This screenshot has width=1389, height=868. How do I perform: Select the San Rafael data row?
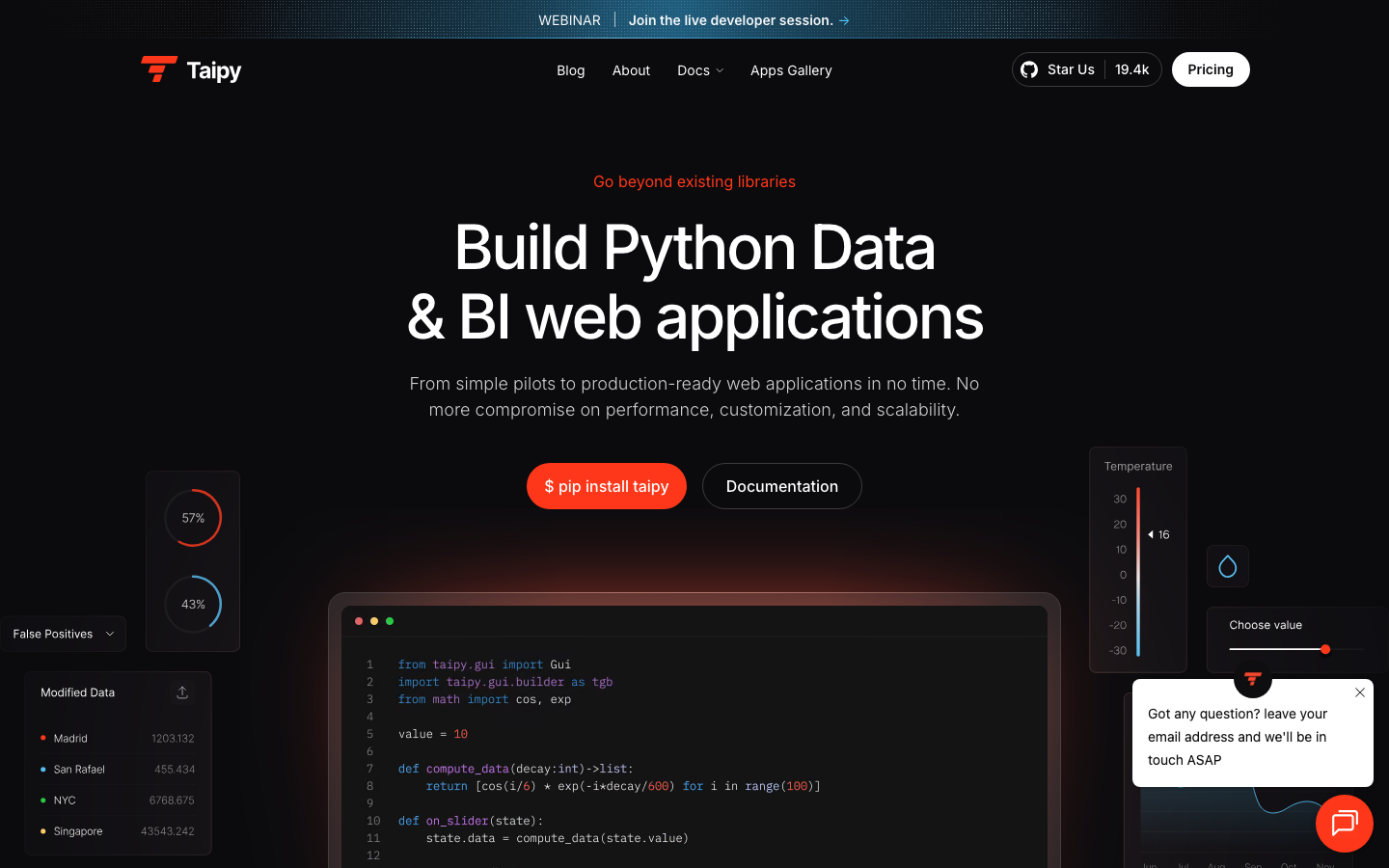click(118, 770)
